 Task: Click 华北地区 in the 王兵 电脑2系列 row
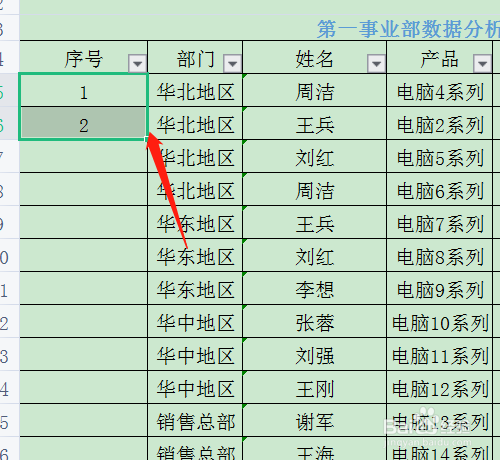point(195,123)
